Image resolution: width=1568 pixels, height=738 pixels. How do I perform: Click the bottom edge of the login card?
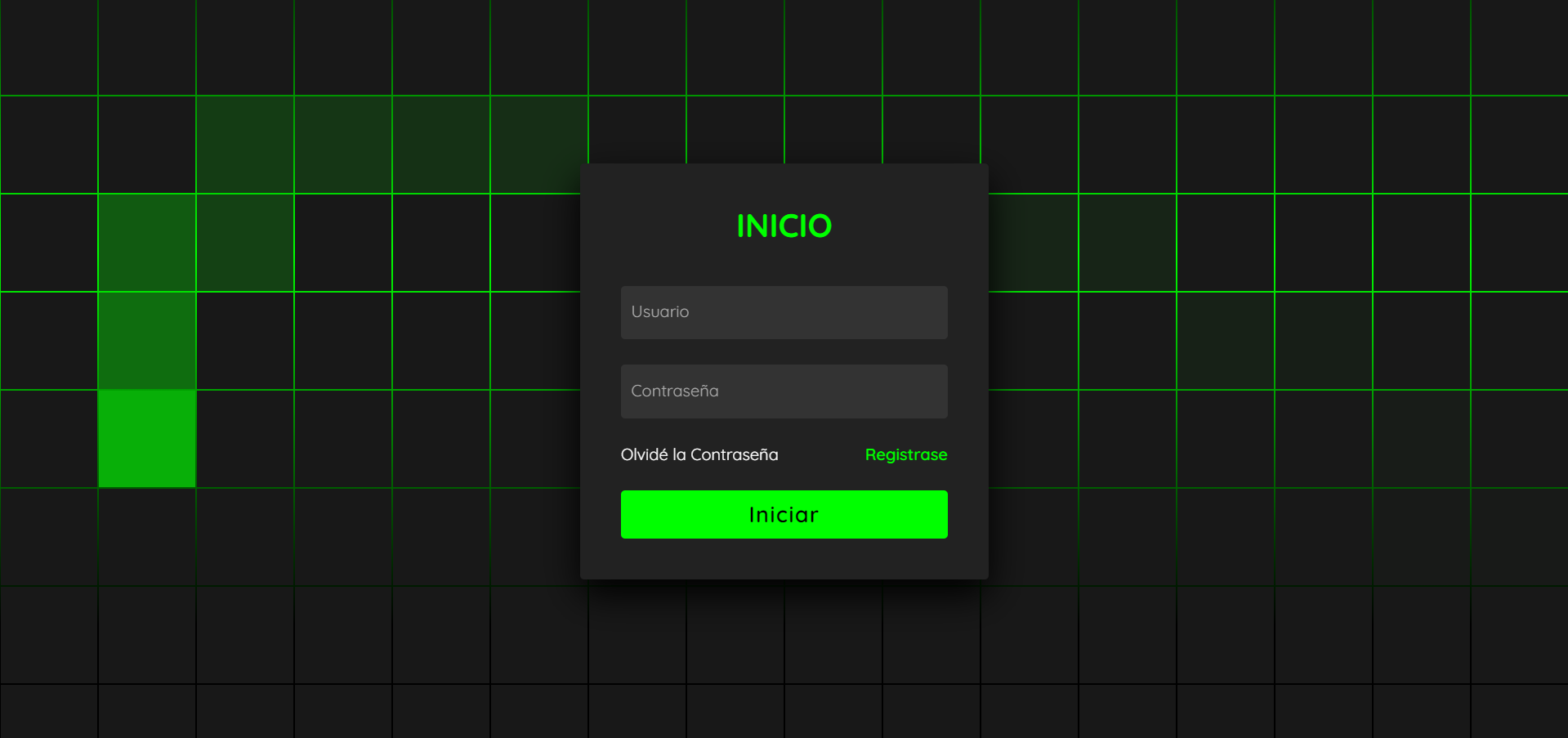(783, 577)
